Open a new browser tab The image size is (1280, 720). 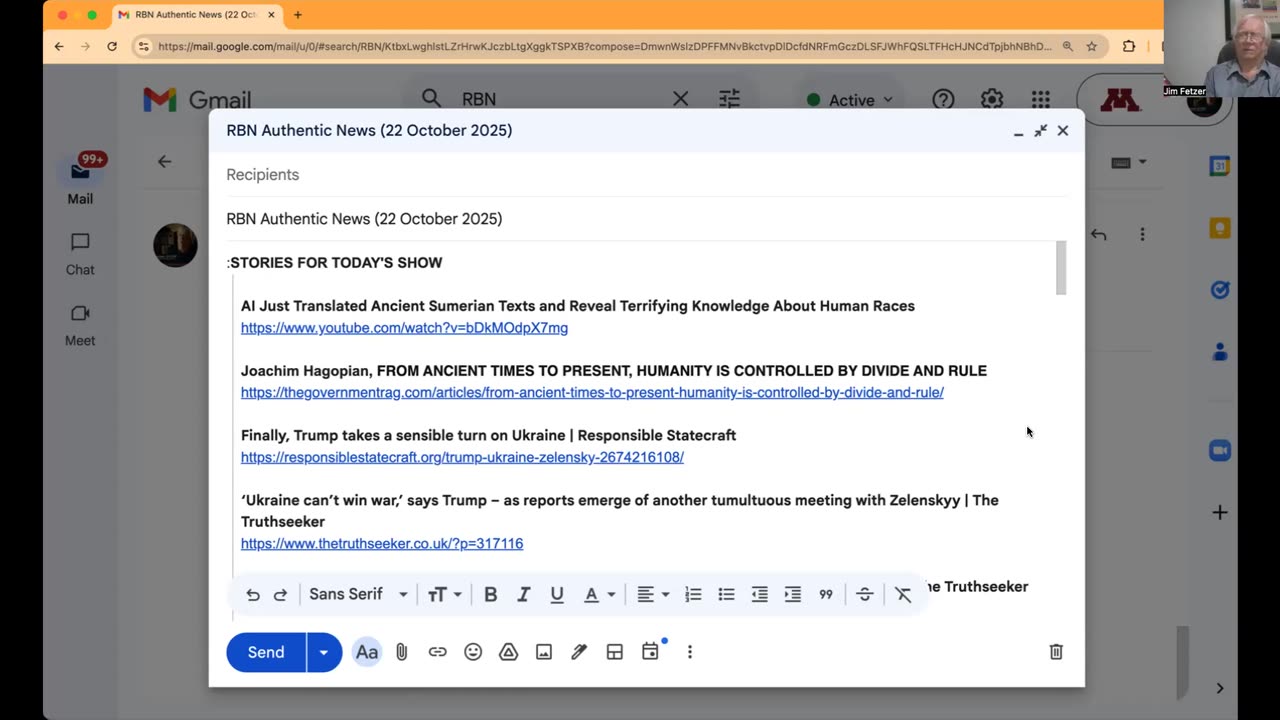(x=297, y=15)
